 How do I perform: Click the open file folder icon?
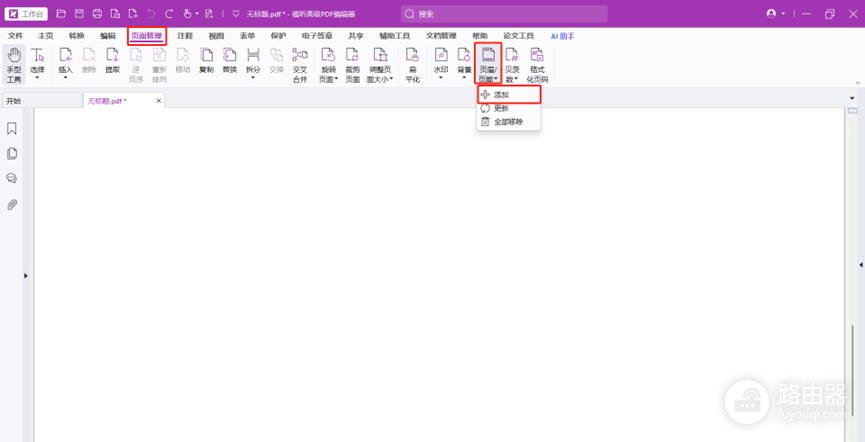[61, 14]
